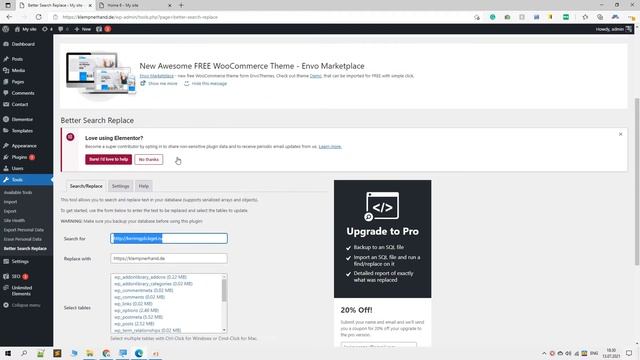This screenshot has width=640, height=360.
Task: Click into the Search for field
Action: [x=169, y=238]
